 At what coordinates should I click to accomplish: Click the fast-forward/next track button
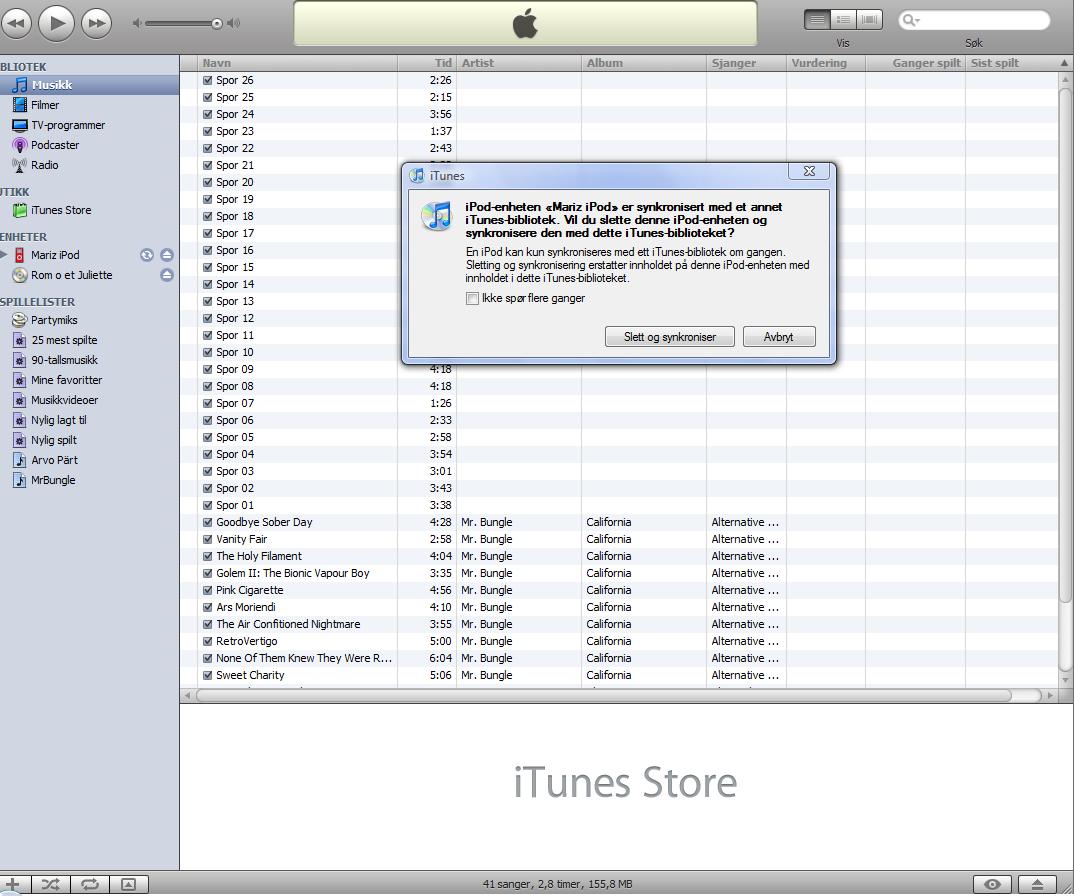pyautogui.click(x=97, y=23)
